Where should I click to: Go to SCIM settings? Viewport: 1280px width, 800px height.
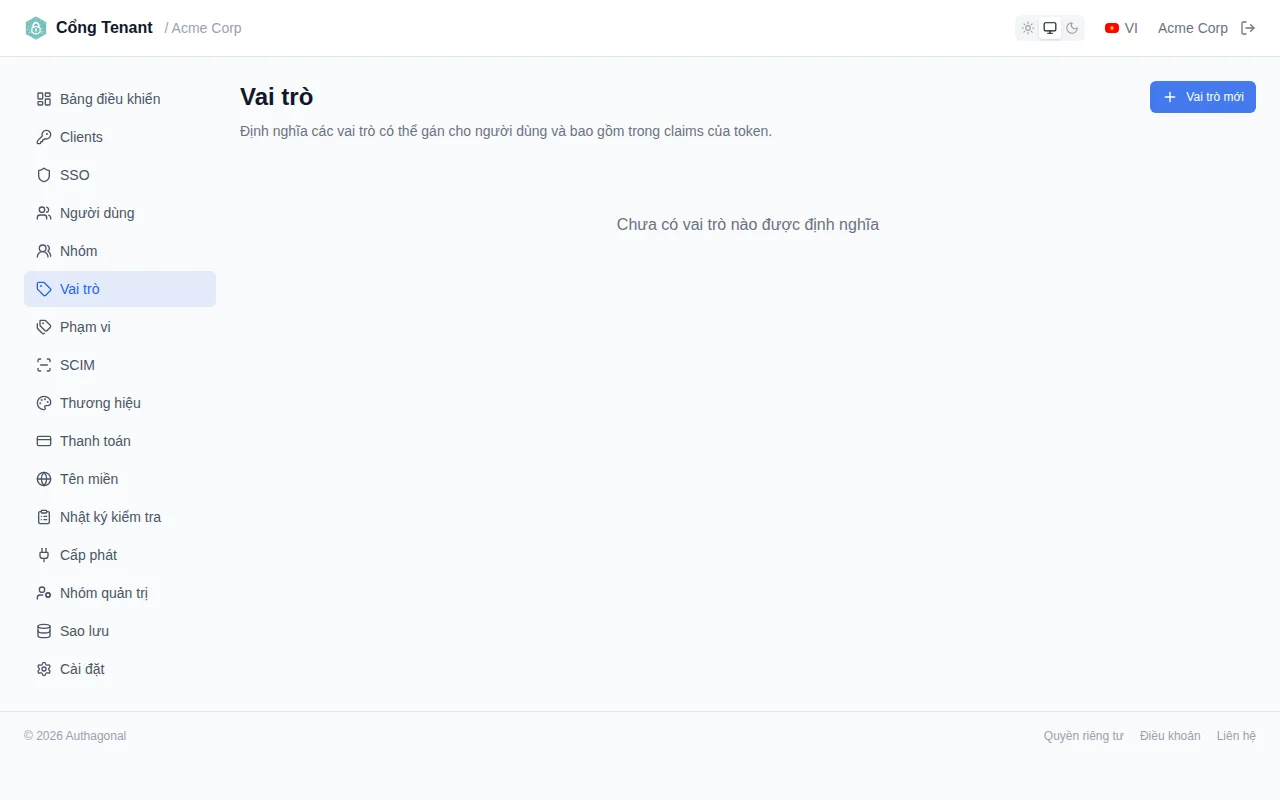coord(120,365)
